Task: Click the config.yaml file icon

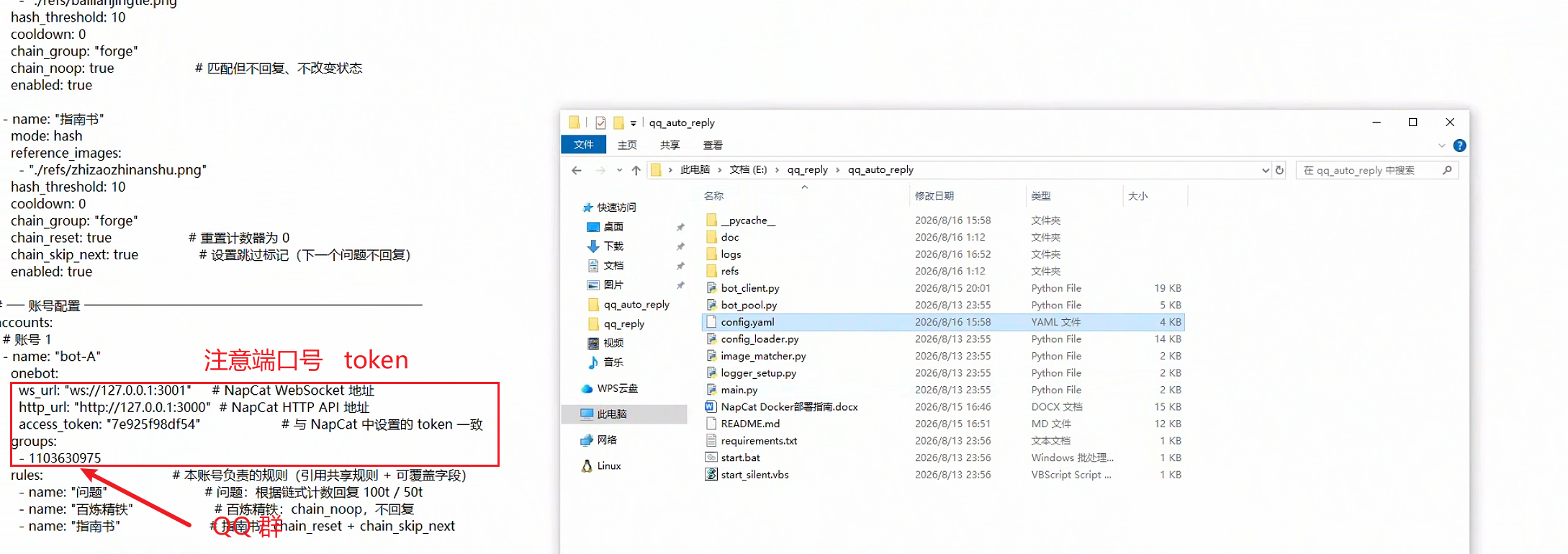Action: 711,322
